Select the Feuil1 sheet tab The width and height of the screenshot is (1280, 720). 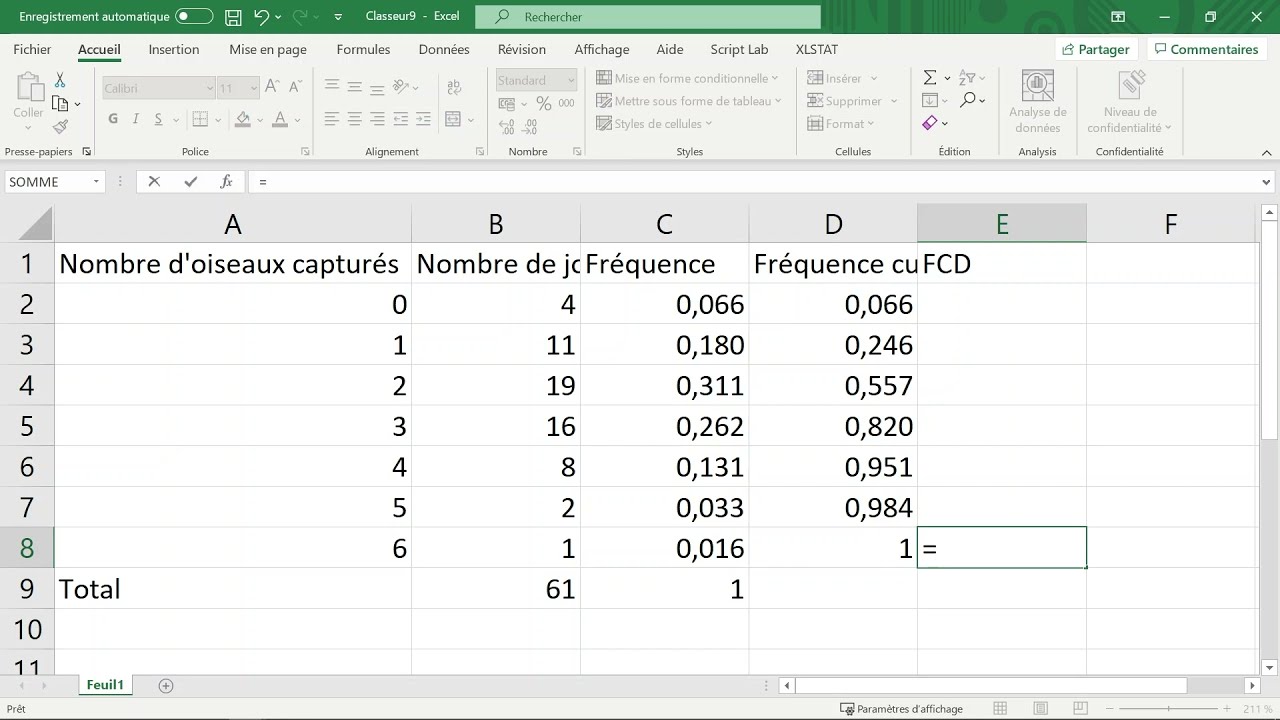coord(105,685)
